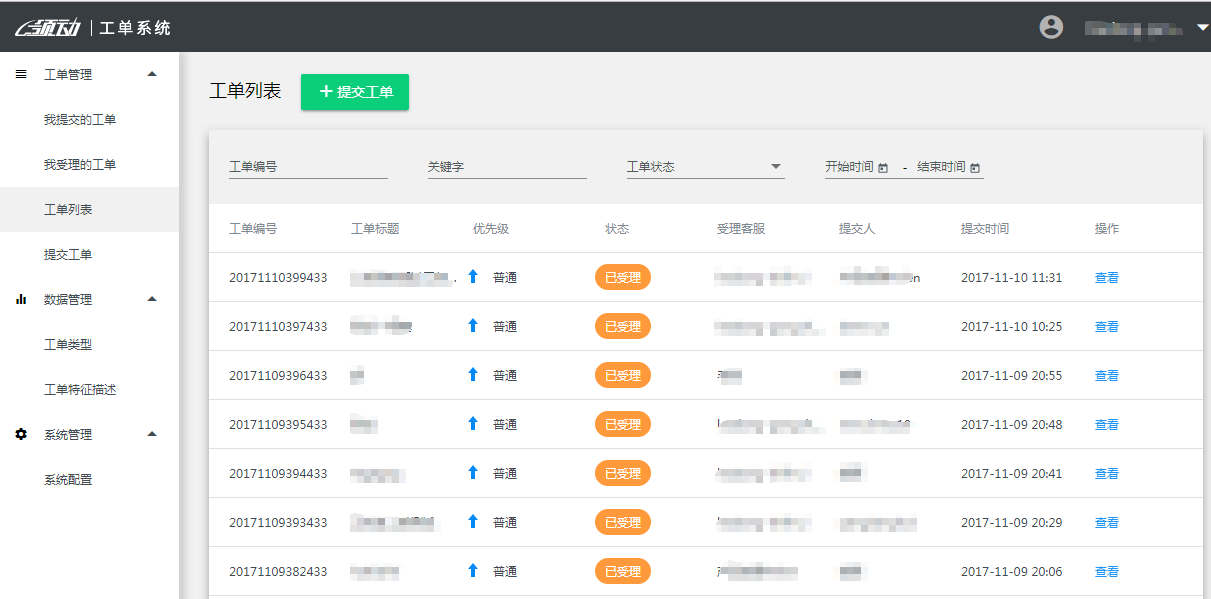This screenshot has height=599, width=1211.
Task: Click the logo in the top header
Action: [50, 28]
